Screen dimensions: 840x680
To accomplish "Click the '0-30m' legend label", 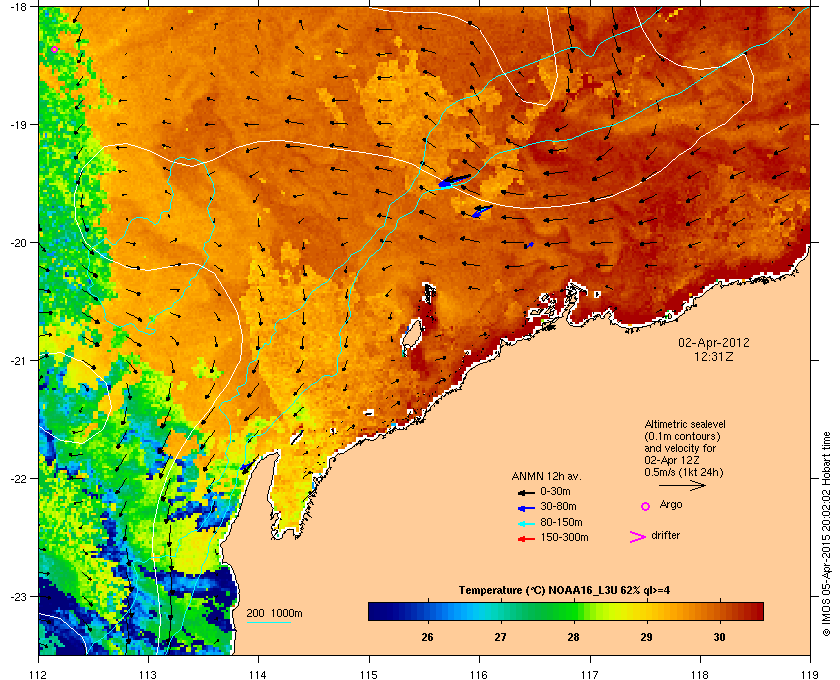I will pyautogui.click(x=555, y=491).
